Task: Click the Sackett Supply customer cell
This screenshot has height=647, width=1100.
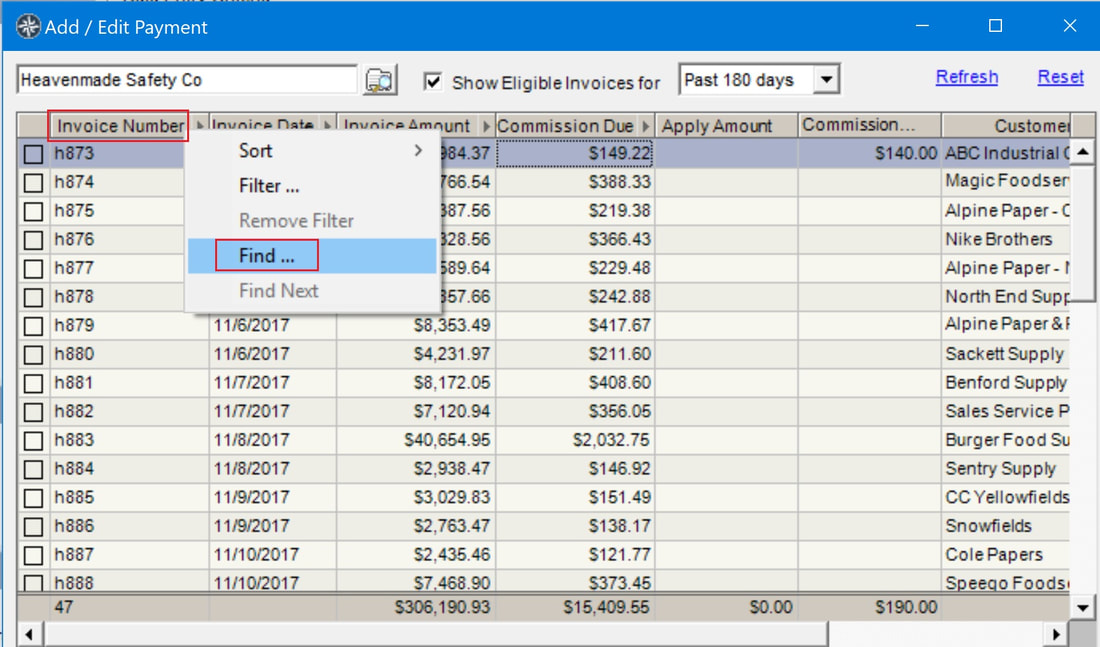Action: 1005,354
